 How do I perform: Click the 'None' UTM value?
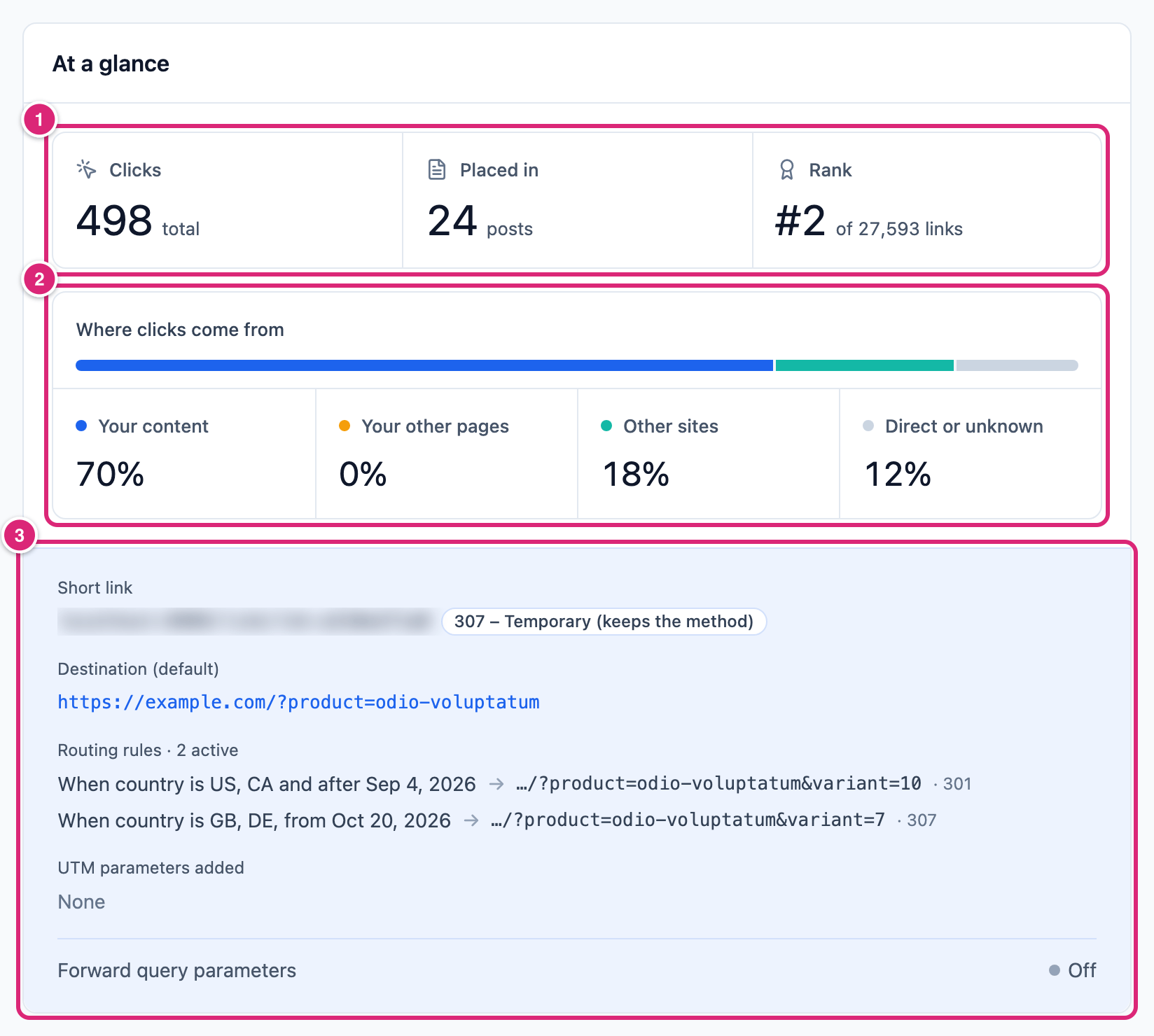pyautogui.click(x=81, y=902)
